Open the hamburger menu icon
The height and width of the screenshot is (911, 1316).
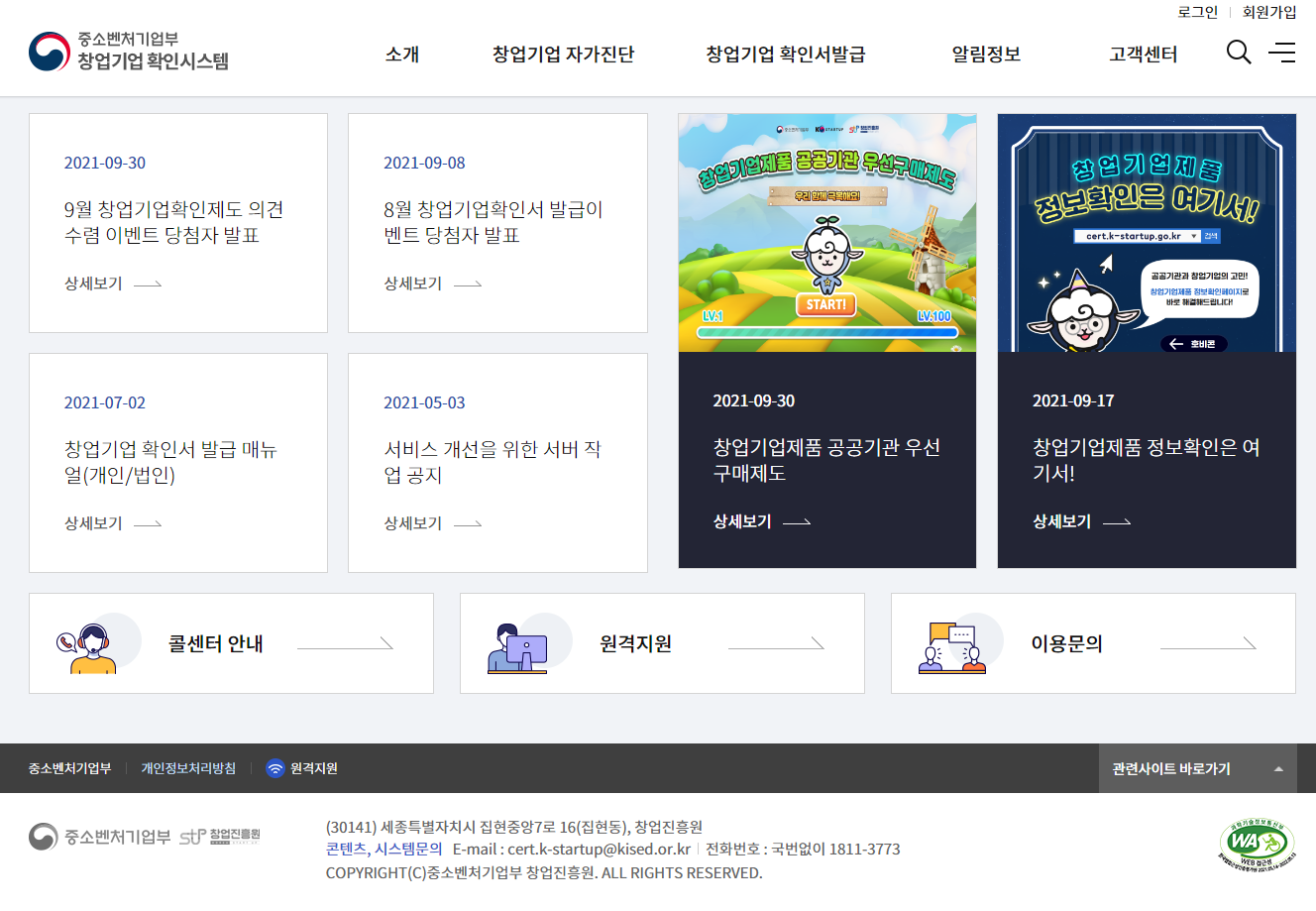(1282, 54)
